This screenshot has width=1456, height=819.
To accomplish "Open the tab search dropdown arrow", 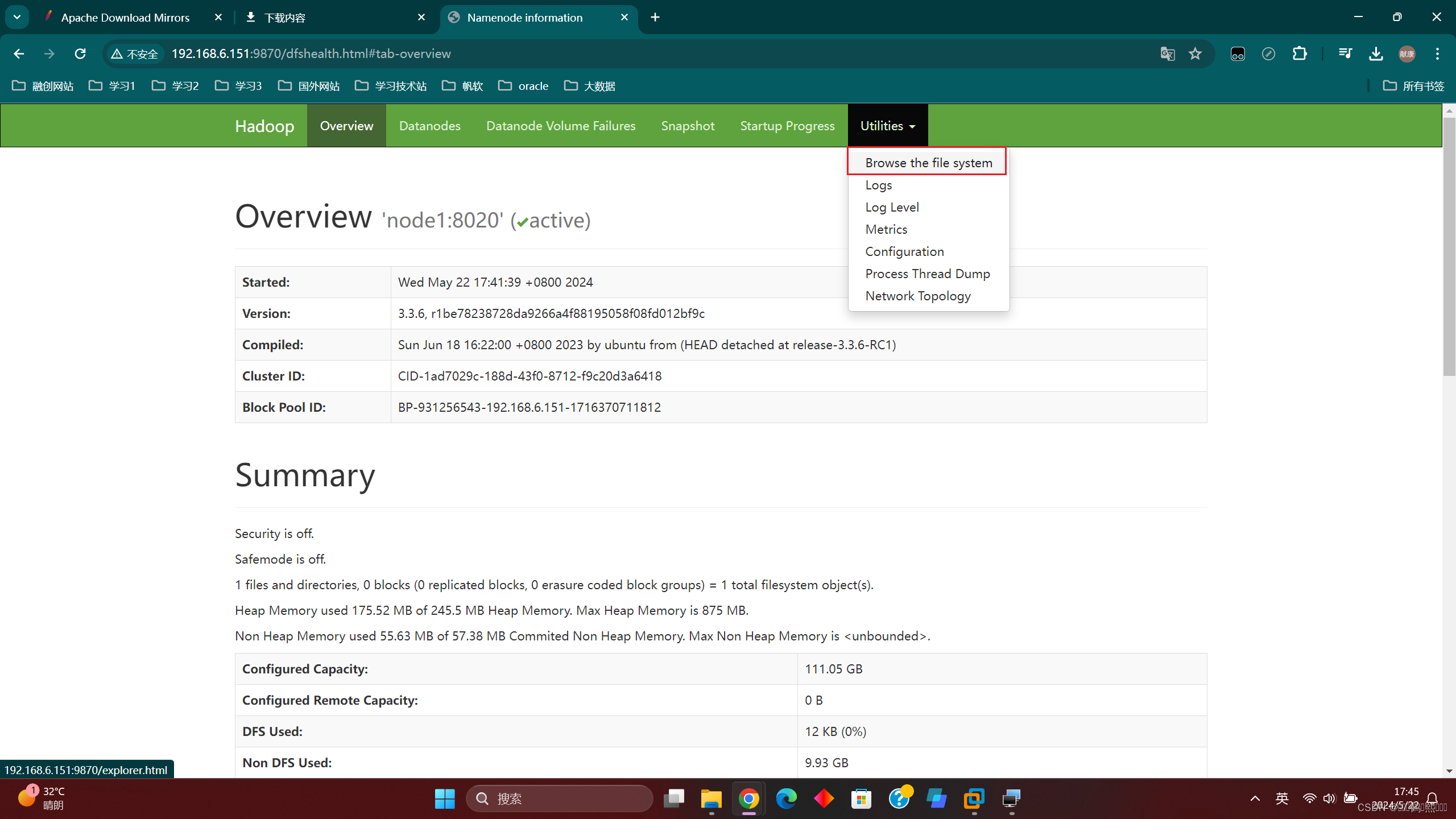I will [17, 17].
